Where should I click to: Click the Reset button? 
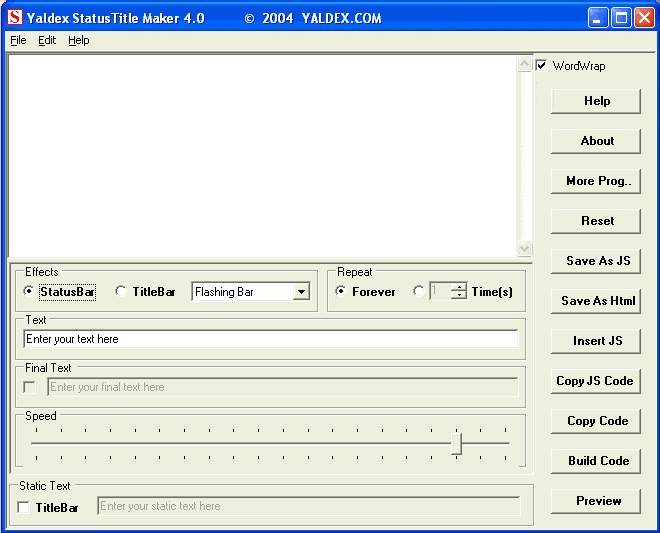coord(596,221)
